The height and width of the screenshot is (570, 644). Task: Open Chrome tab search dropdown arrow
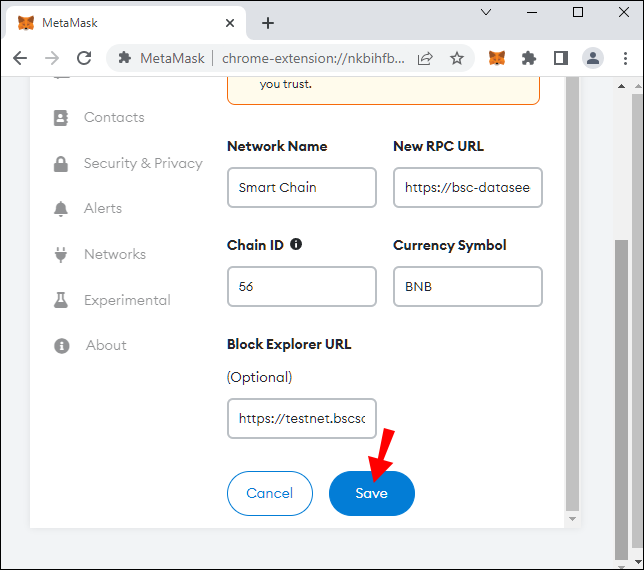[x=486, y=13]
